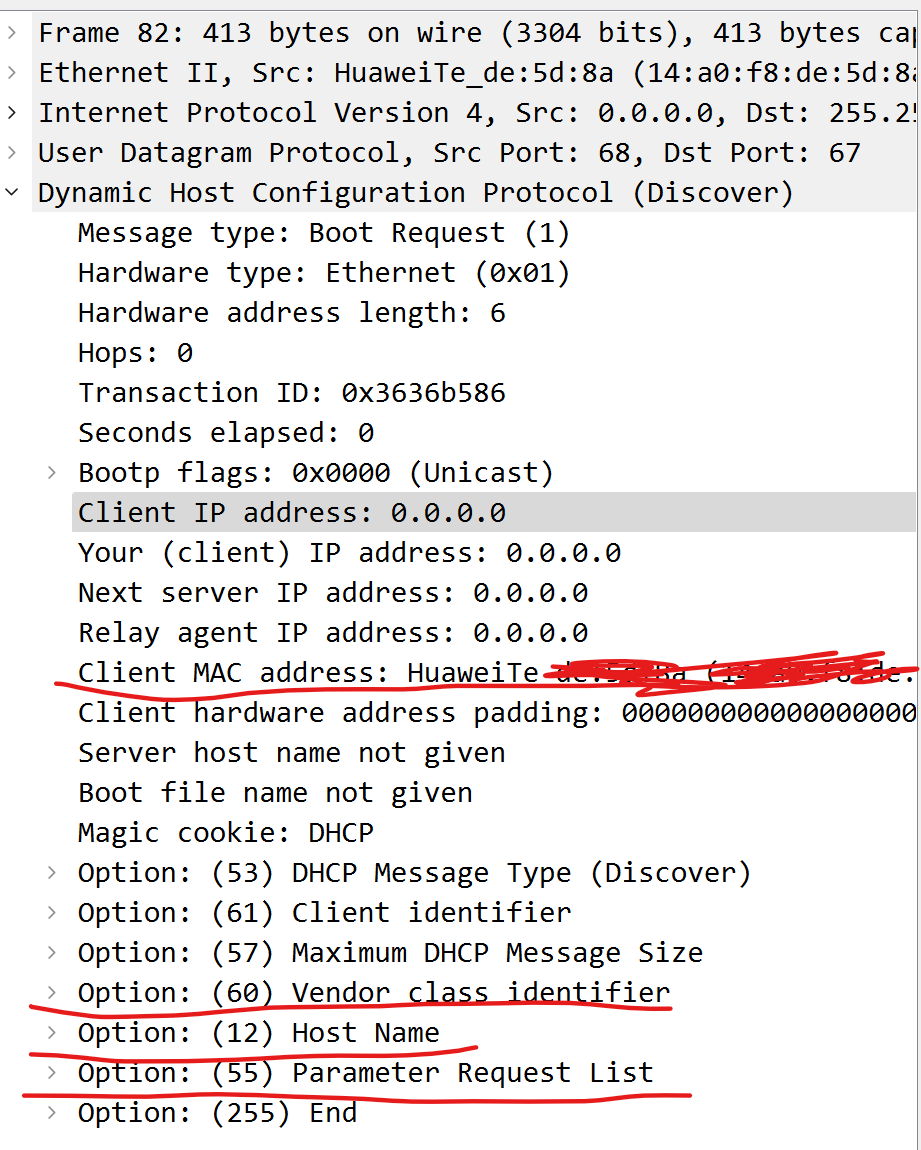This screenshot has height=1150, width=921.
Task: Expand Option 55 Parameter Request List
Action: pyautogui.click(x=52, y=1073)
